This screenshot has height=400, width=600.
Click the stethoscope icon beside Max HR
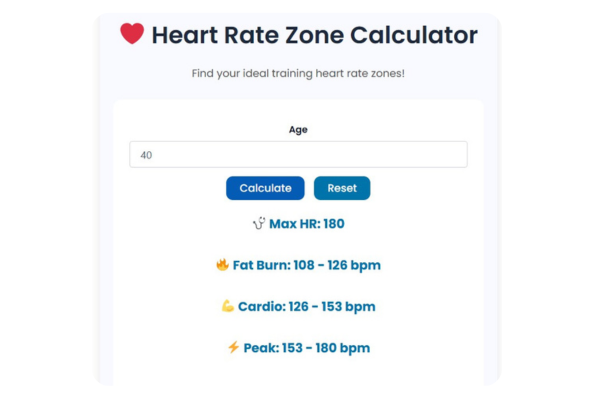tap(259, 224)
